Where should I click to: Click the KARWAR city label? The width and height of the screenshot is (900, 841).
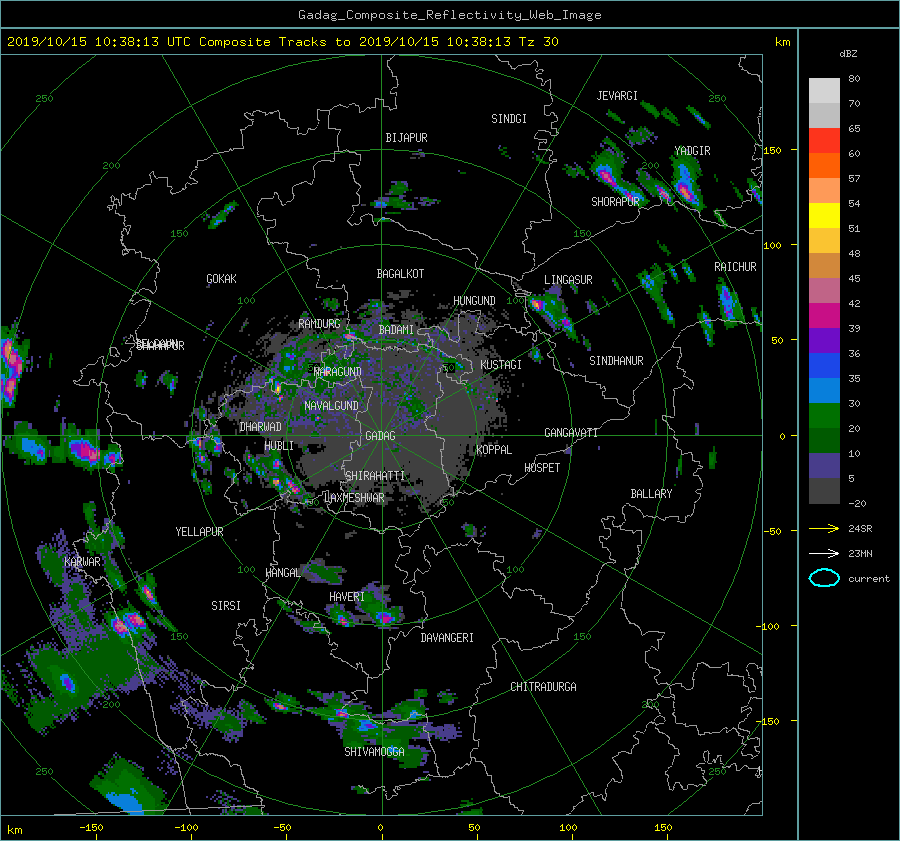tap(82, 562)
